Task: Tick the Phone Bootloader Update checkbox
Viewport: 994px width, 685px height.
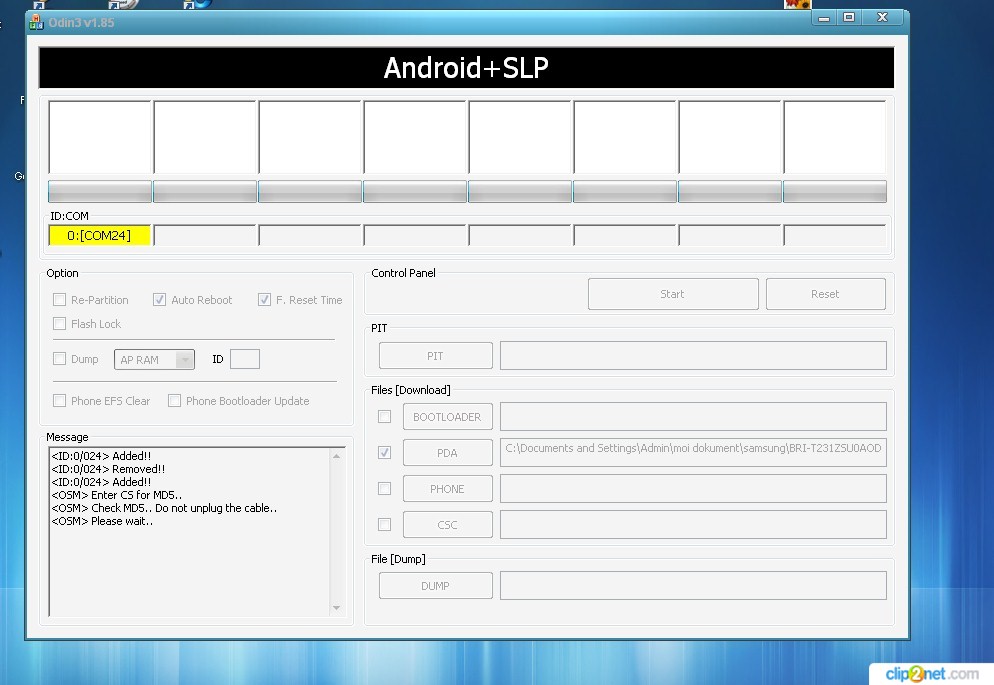Action: pos(174,401)
